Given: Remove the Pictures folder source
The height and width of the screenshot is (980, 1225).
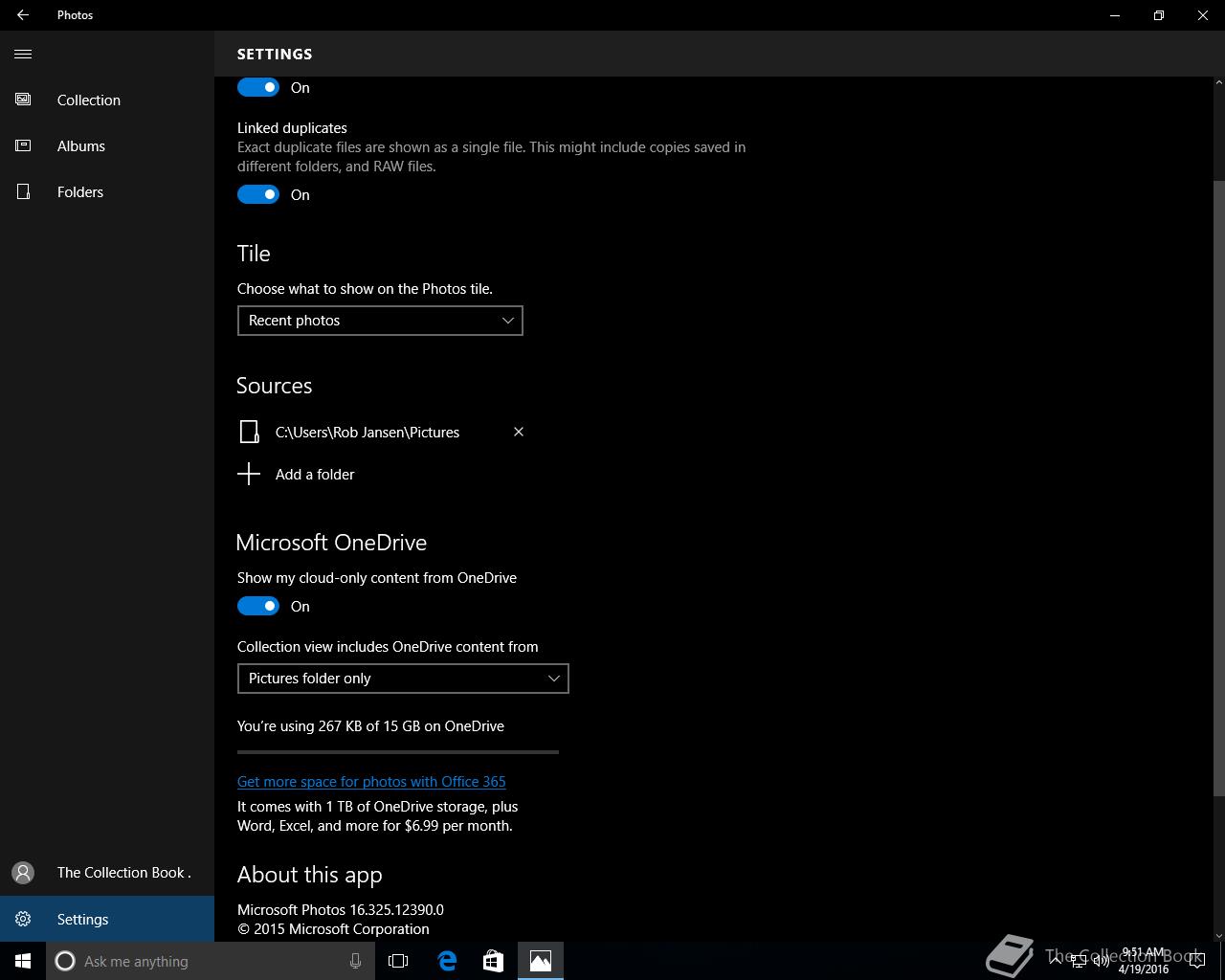Looking at the screenshot, I should (519, 432).
